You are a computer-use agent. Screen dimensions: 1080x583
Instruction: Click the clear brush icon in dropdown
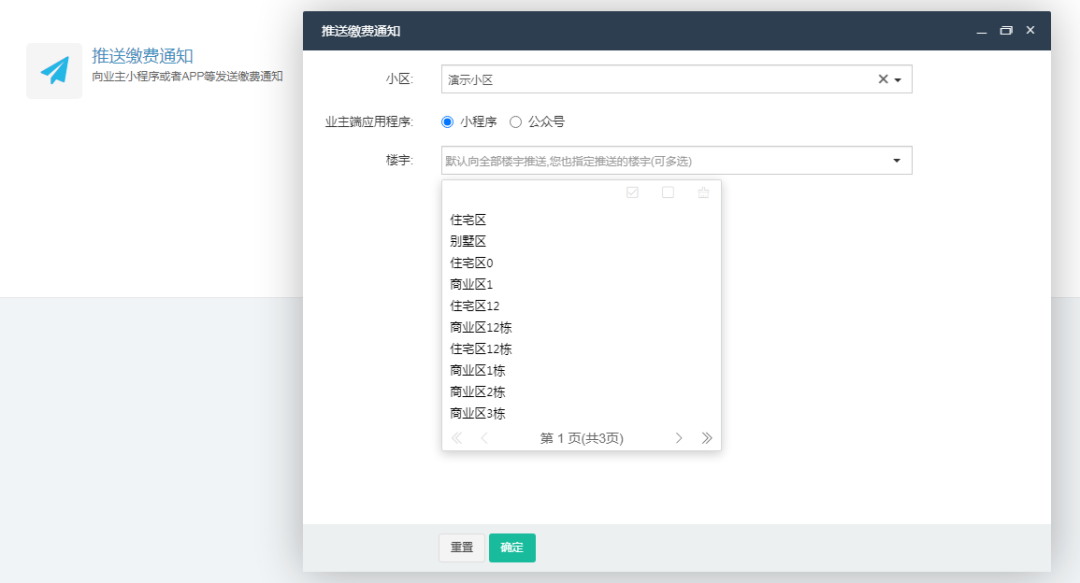(x=703, y=193)
